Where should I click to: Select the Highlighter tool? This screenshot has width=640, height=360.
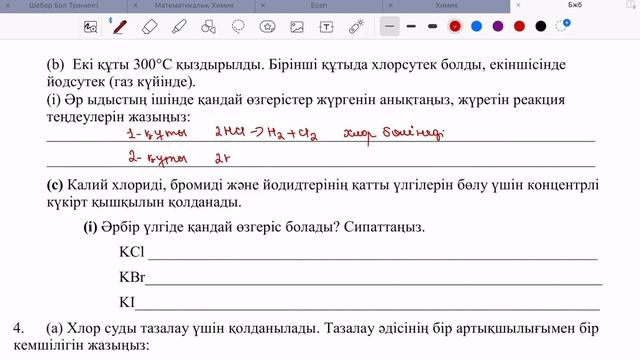[x=179, y=27]
